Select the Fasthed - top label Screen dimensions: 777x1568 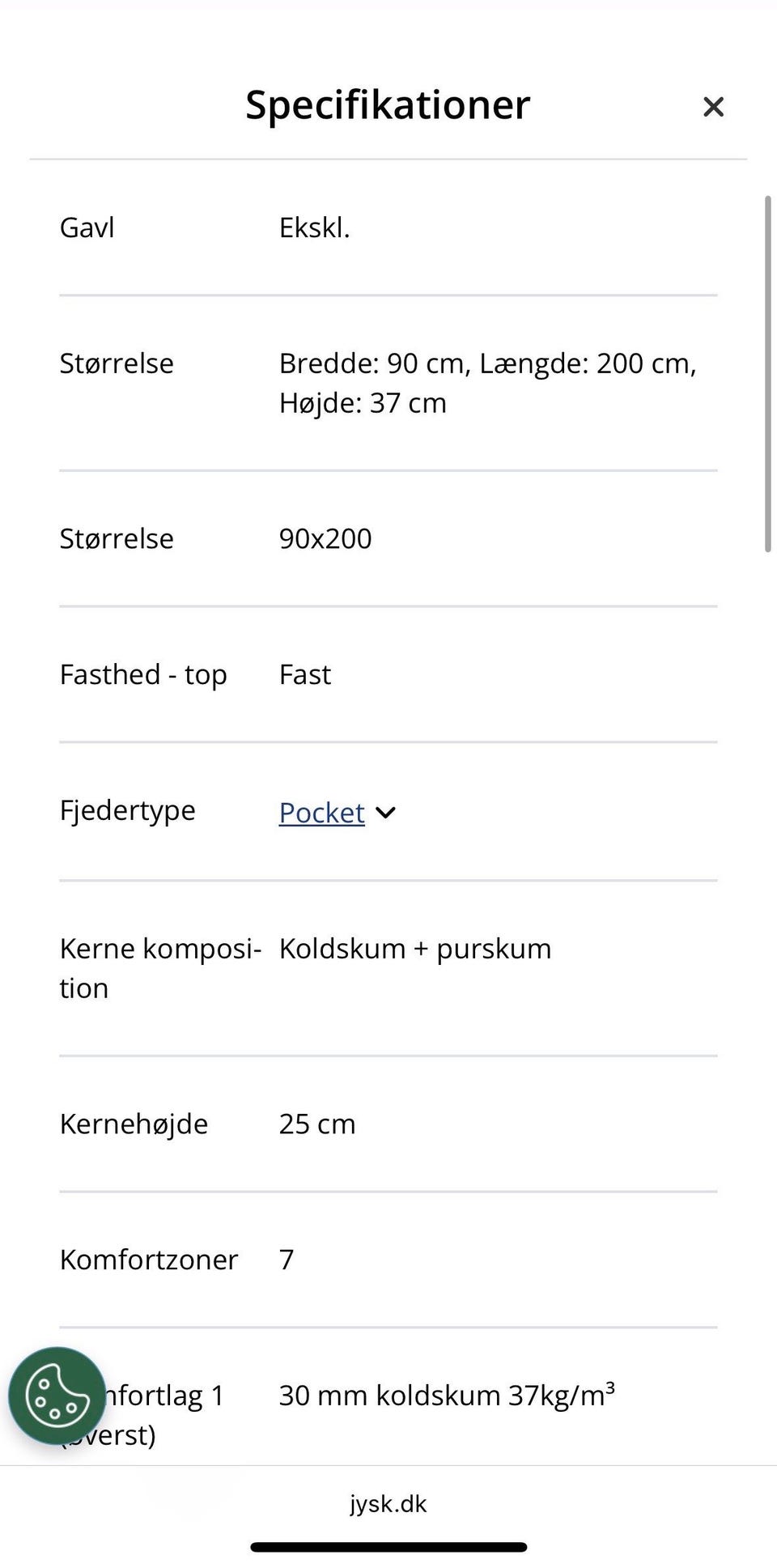tap(143, 674)
